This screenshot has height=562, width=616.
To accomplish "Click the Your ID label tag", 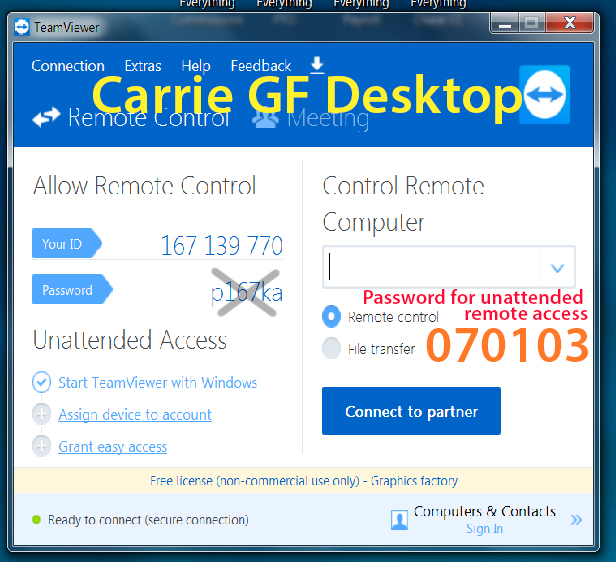I will point(66,243).
